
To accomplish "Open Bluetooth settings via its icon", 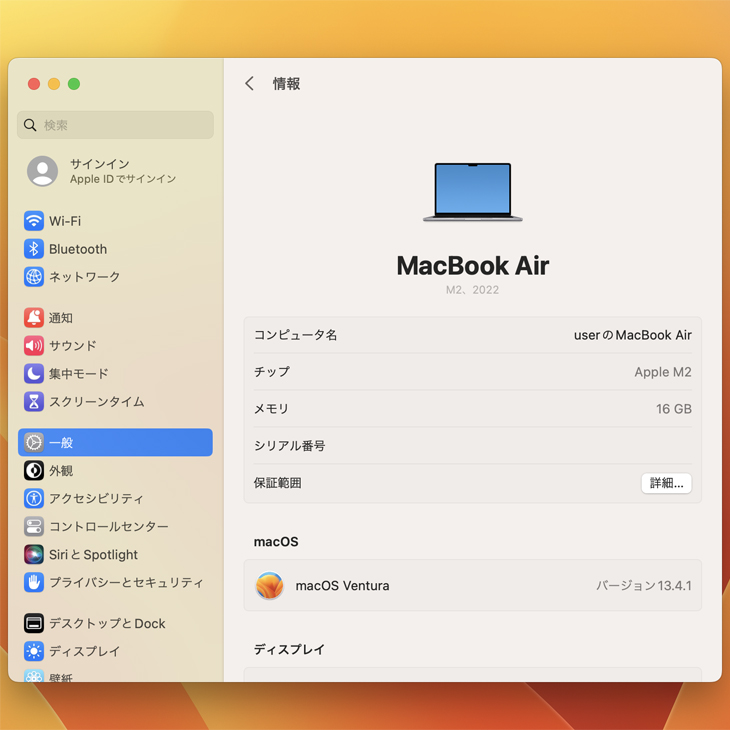I will (34, 249).
